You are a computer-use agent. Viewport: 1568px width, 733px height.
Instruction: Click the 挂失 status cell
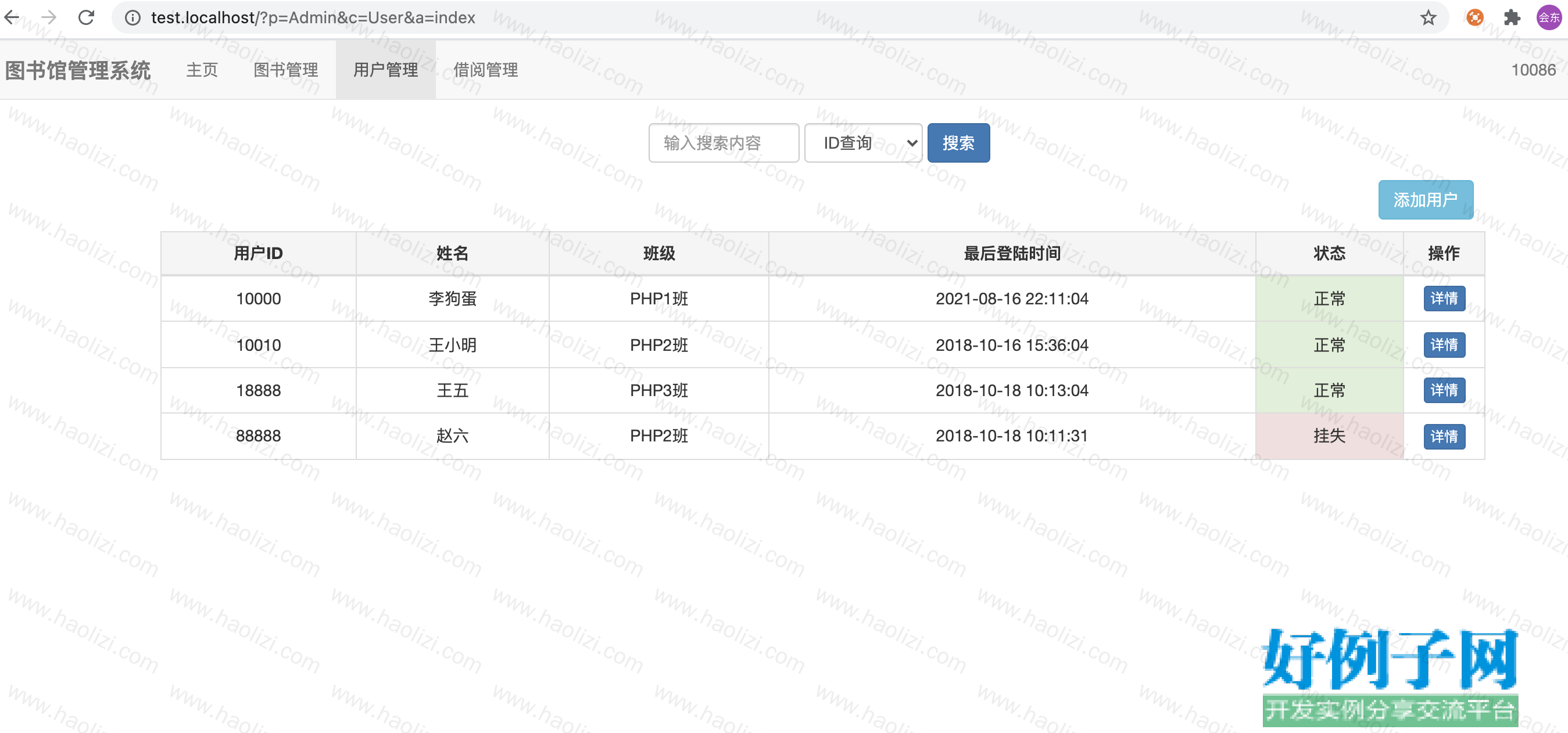tap(1329, 436)
